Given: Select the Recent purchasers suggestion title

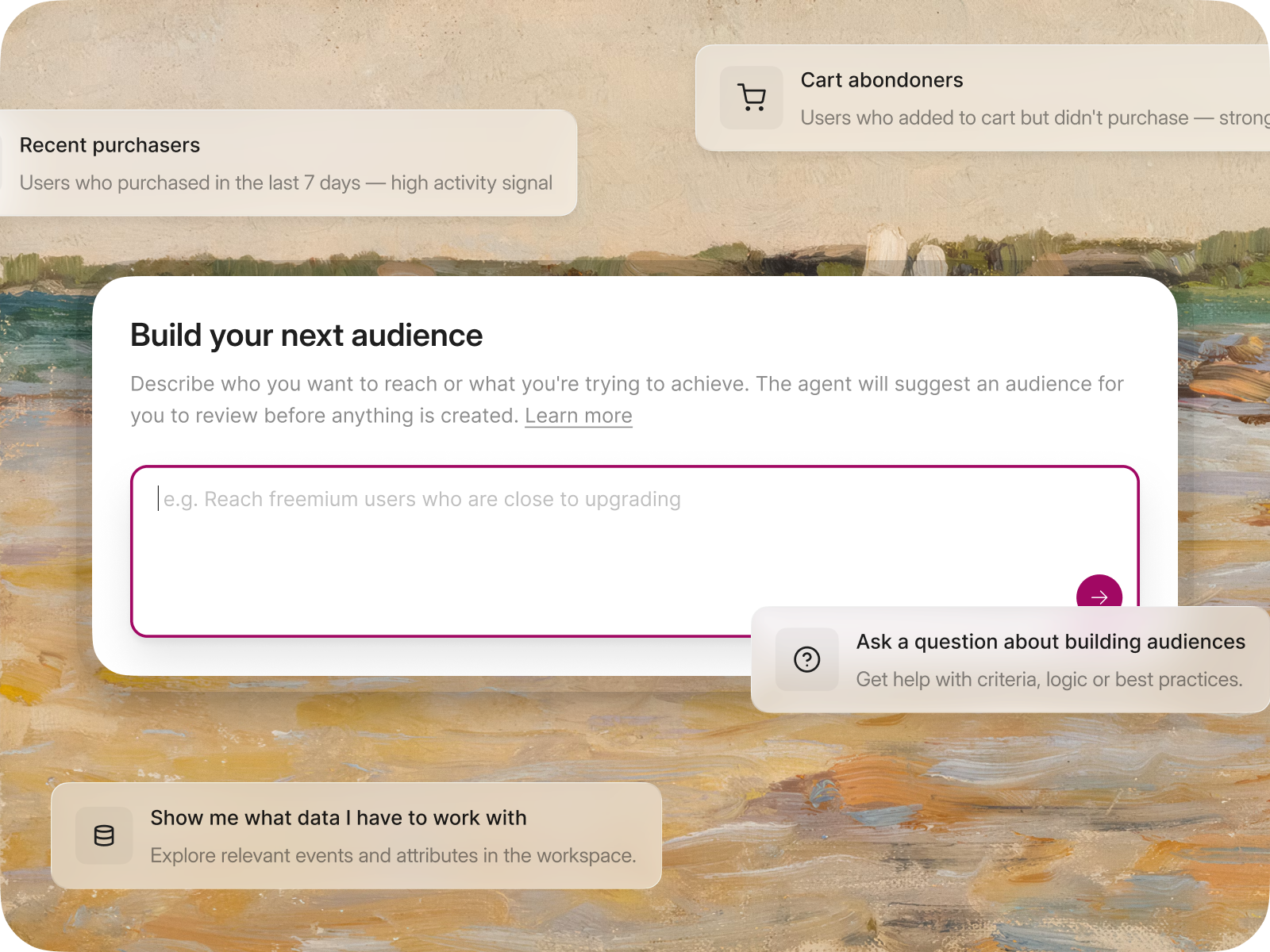Looking at the screenshot, I should pos(110,145).
